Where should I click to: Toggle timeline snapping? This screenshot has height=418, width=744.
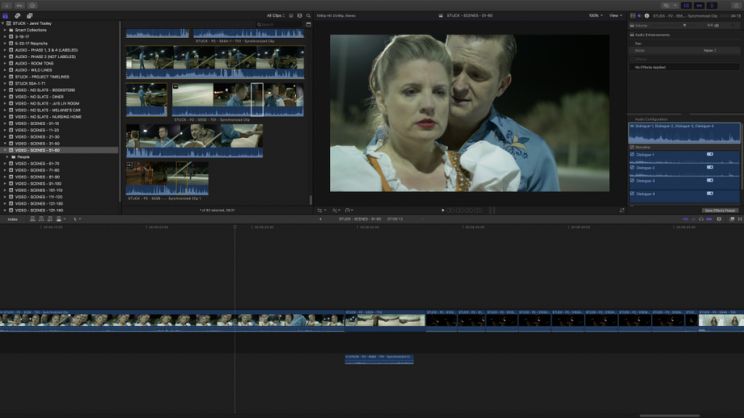tap(709, 219)
